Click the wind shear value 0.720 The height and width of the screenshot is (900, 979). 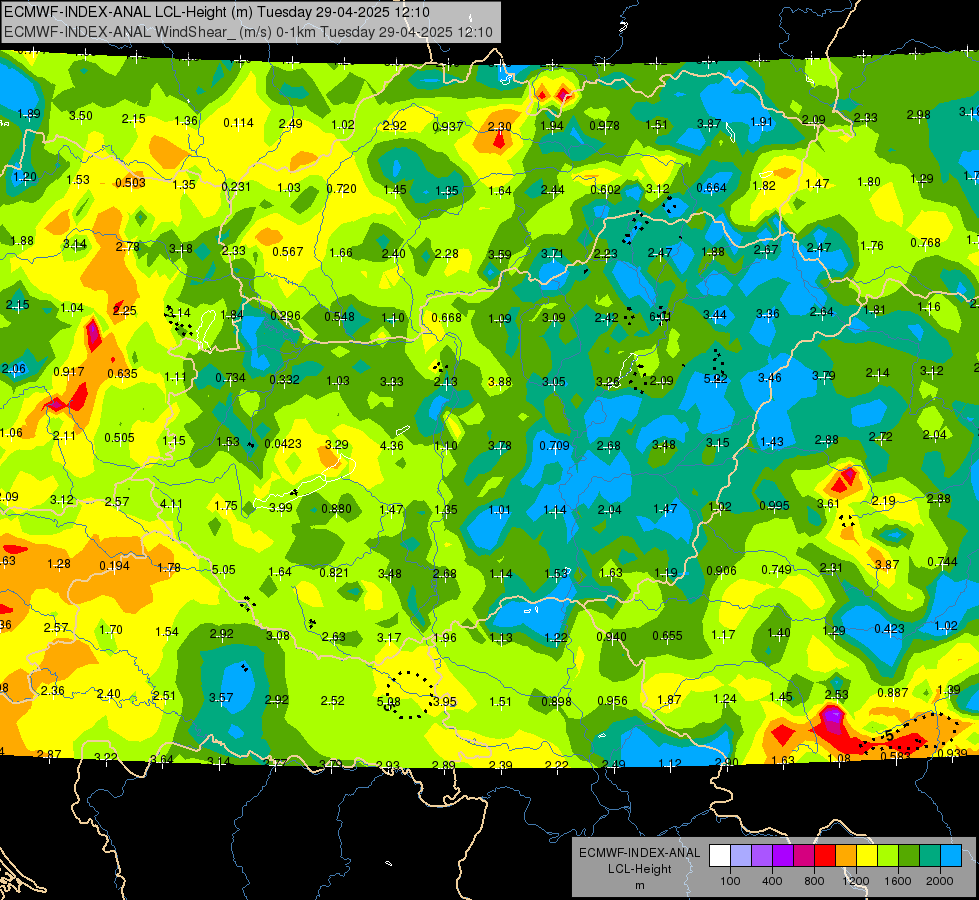pos(342,188)
